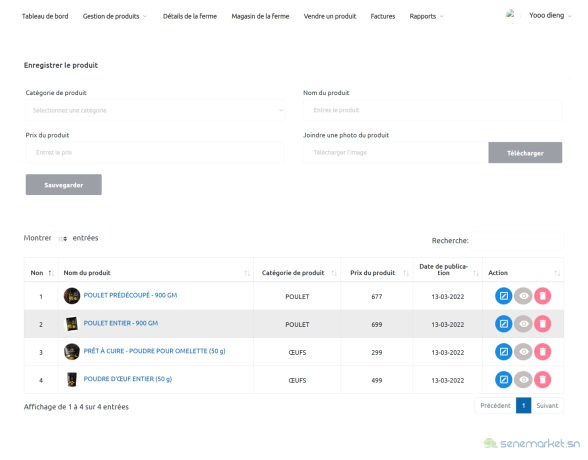
Task: Delete the POUDRE D'ŒUF ENTIER product
Action: pos(542,380)
